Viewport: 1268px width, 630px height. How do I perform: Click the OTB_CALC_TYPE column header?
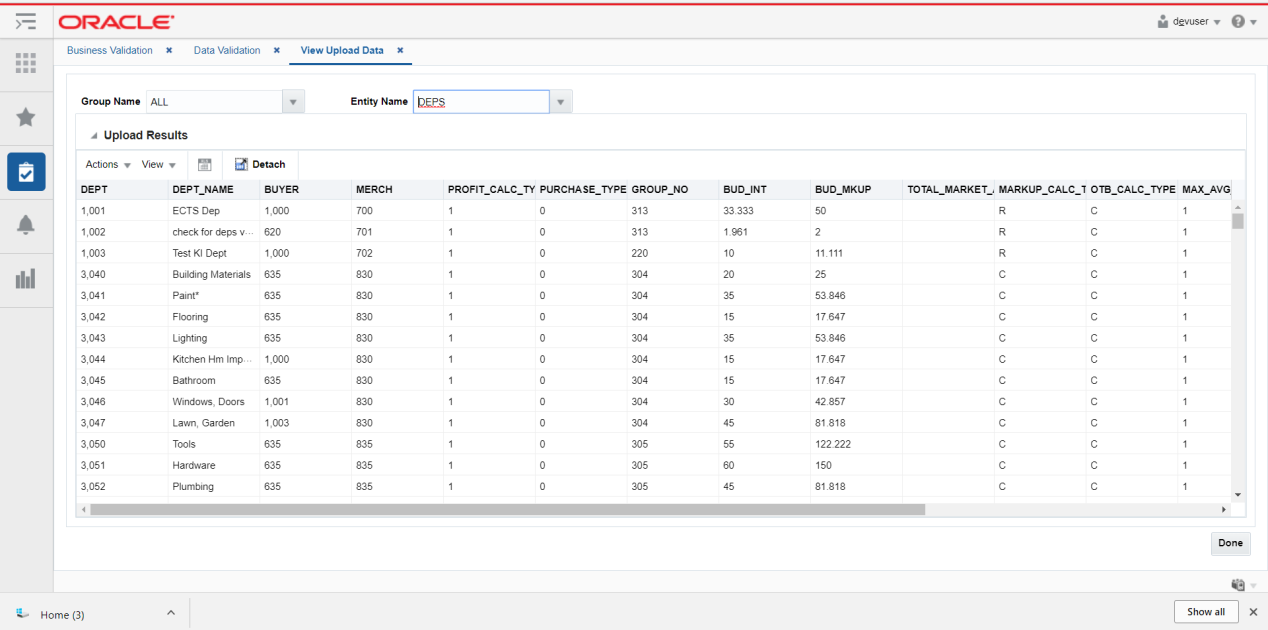(1132, 190)
